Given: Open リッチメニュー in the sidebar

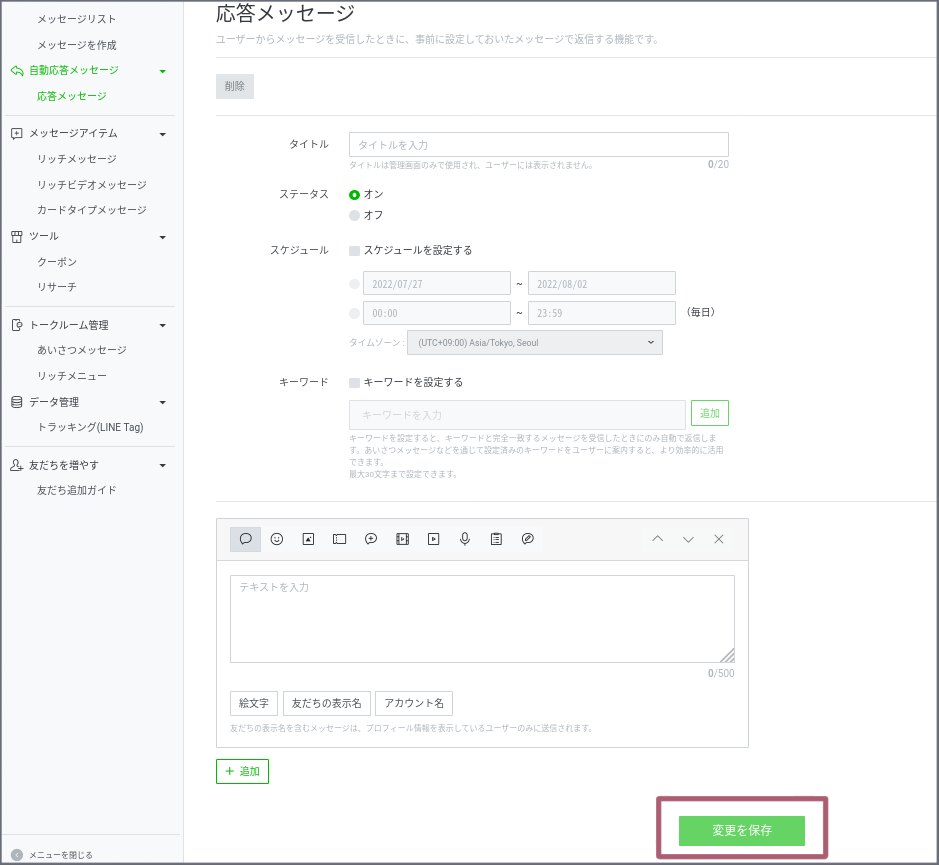Looking at the screenshot, I should click(x=72, y=376).
